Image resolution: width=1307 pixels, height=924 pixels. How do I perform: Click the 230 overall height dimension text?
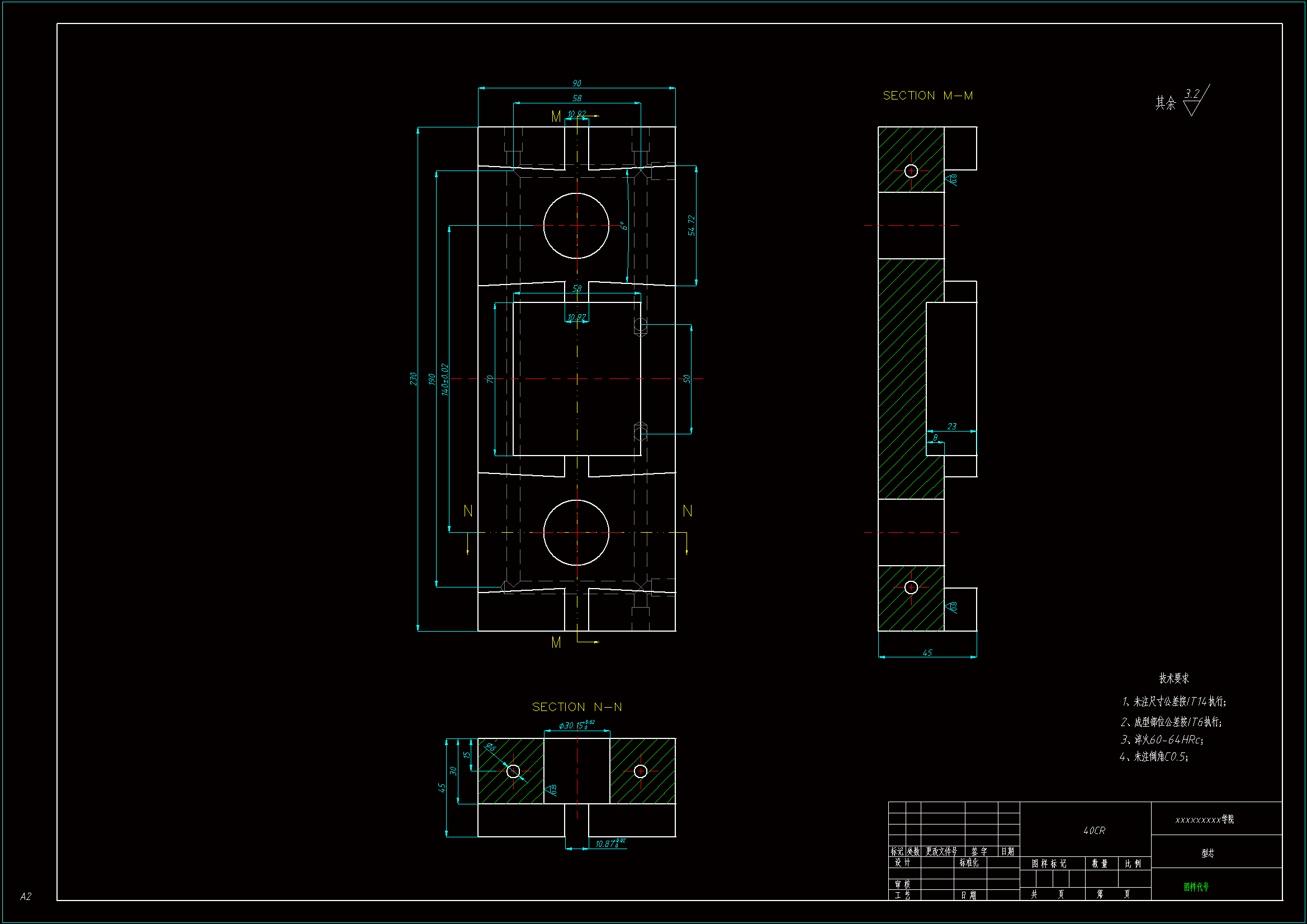pyautogui.click(x=413, y=378)
